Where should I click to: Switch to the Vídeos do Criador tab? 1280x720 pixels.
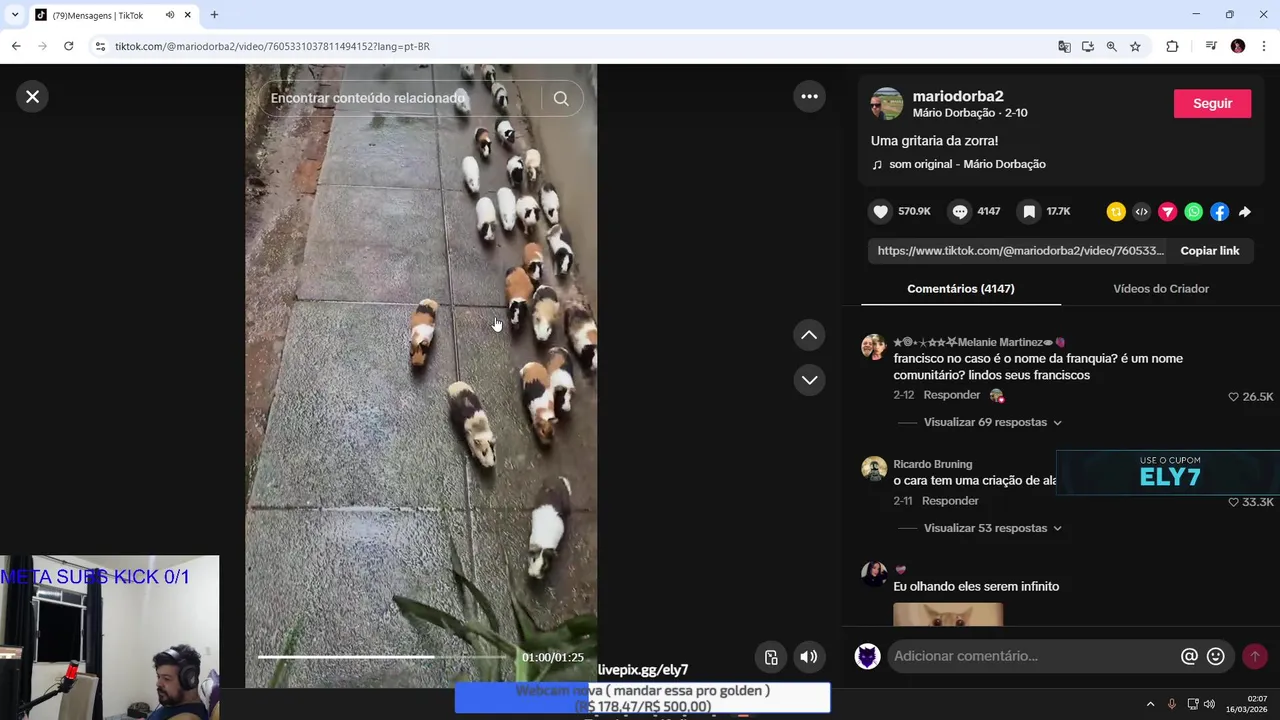pyautogui.click(x=1161, y=288)
